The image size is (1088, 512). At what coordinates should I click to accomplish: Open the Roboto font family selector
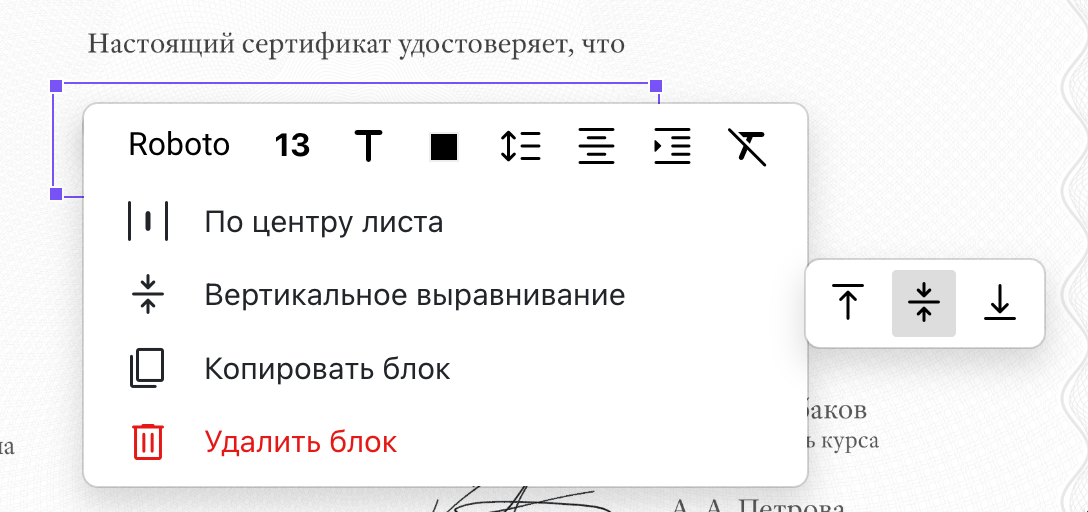point(179,146)
